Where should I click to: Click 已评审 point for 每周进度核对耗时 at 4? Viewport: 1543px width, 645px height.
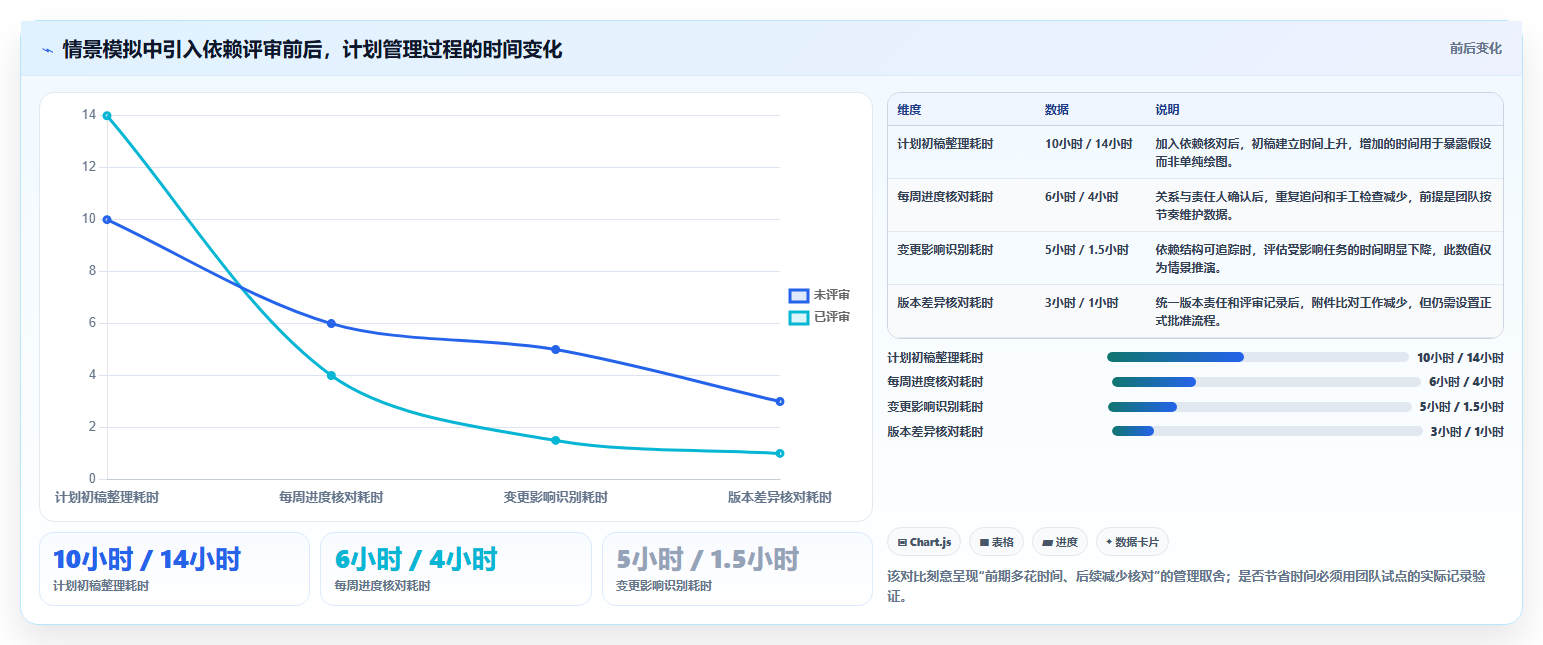pyautogui.click(x=331, y=376)
